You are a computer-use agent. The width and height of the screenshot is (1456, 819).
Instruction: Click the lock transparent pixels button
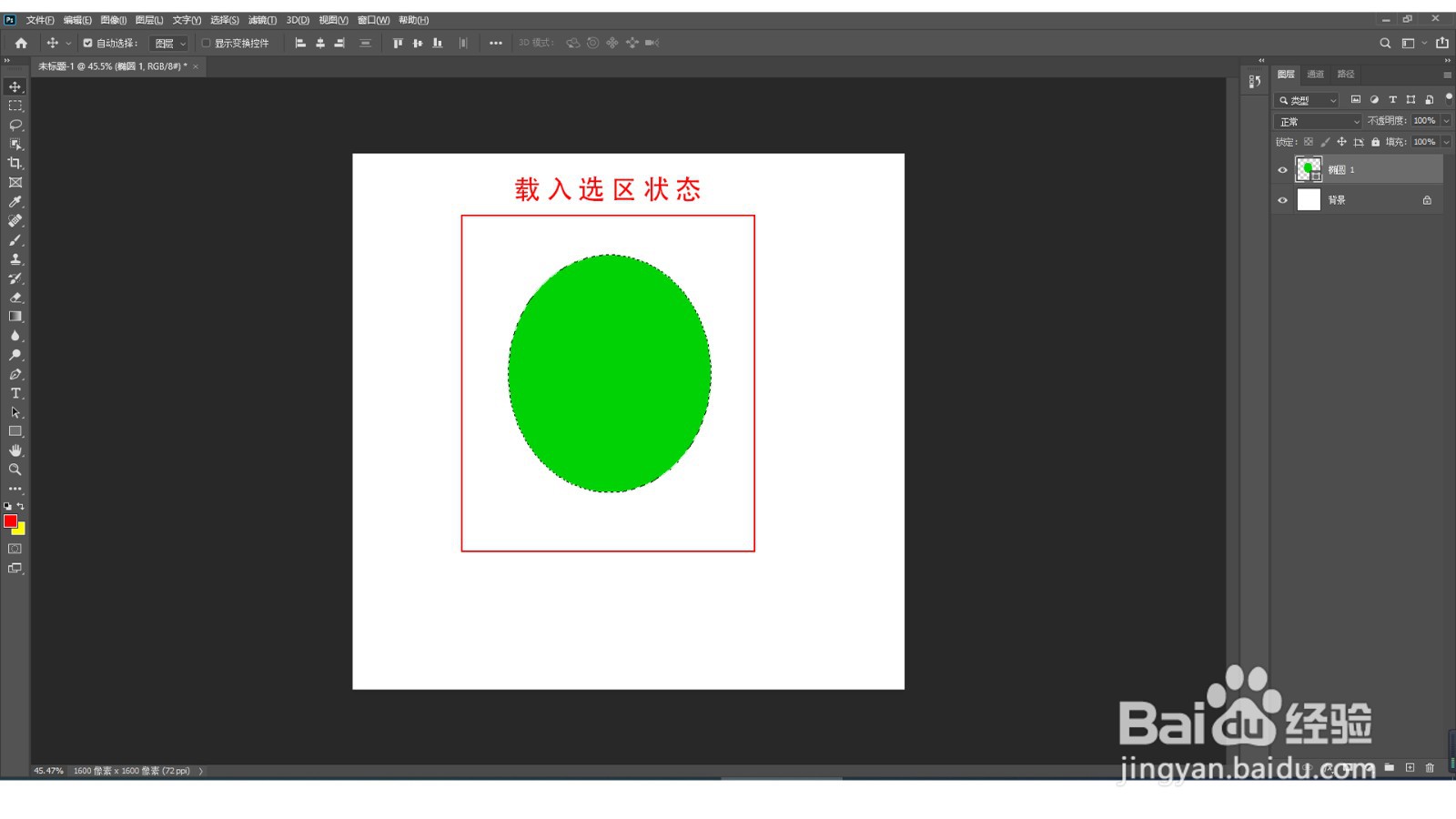(1309, 142)
